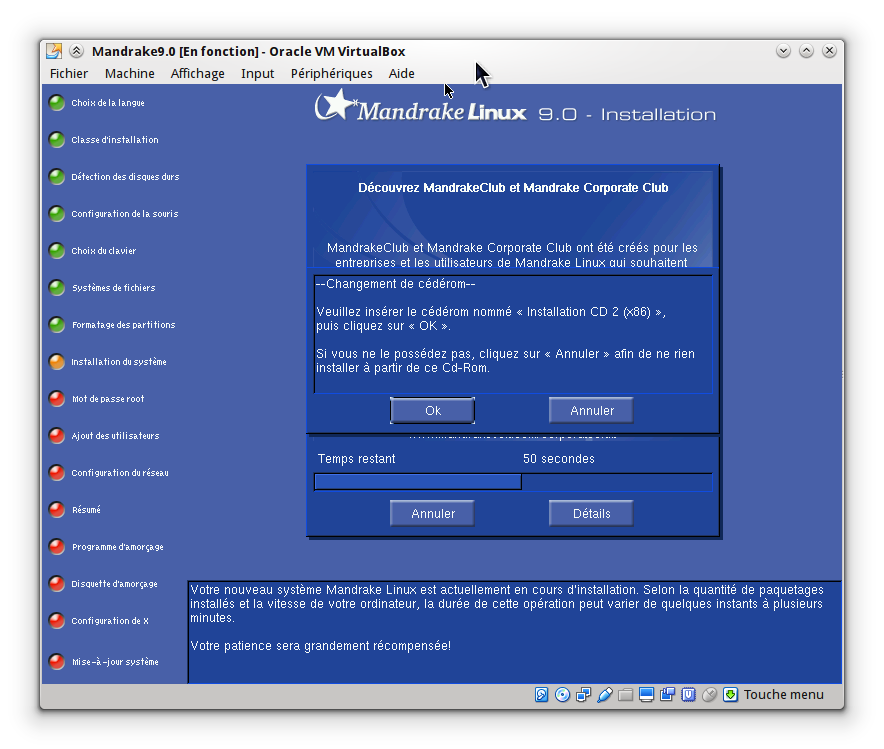Screen dimensions: 884x749
Task: Select the Mise-à-jour système step indicator
Action: [x=57, y=662]
